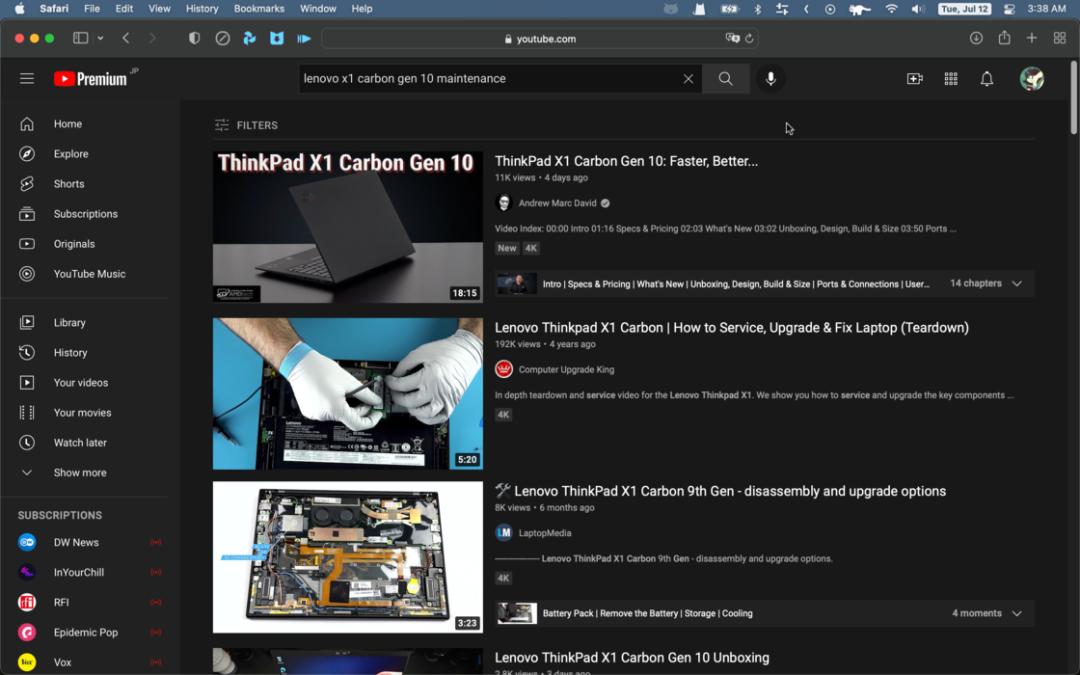The image size is (1080, 675).
Task: Click the voice search microphone icon
Action: (770, 79)
